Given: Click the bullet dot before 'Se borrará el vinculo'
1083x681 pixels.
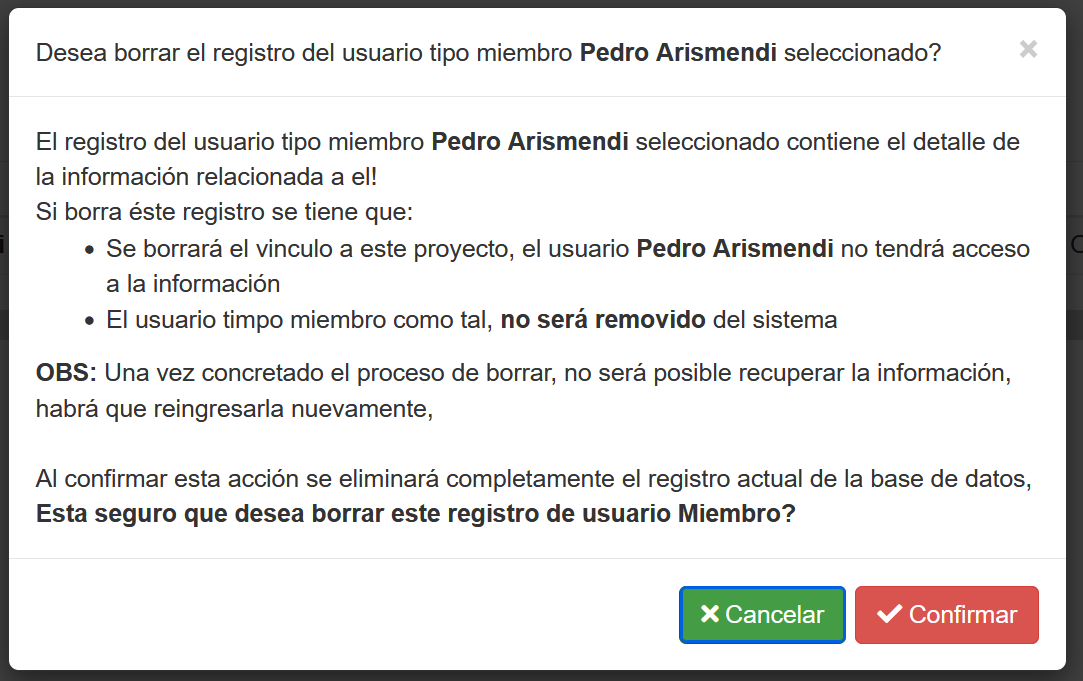Looking at the screenshot, I should (x=90, y=250).
